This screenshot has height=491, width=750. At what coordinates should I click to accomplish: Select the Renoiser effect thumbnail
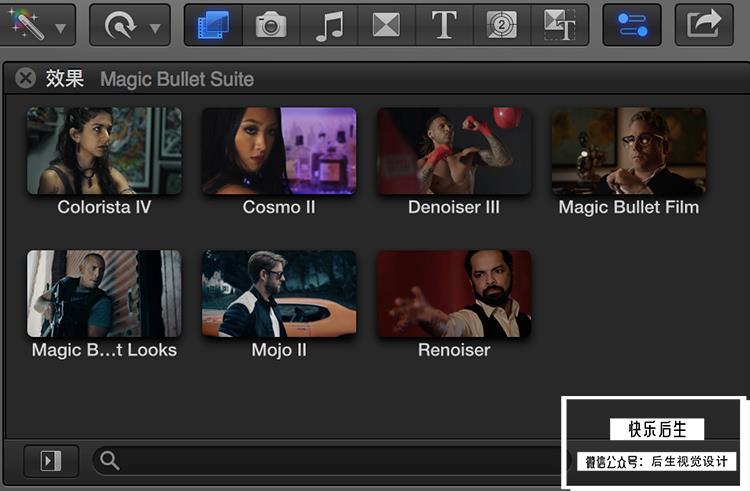point(454,294)
